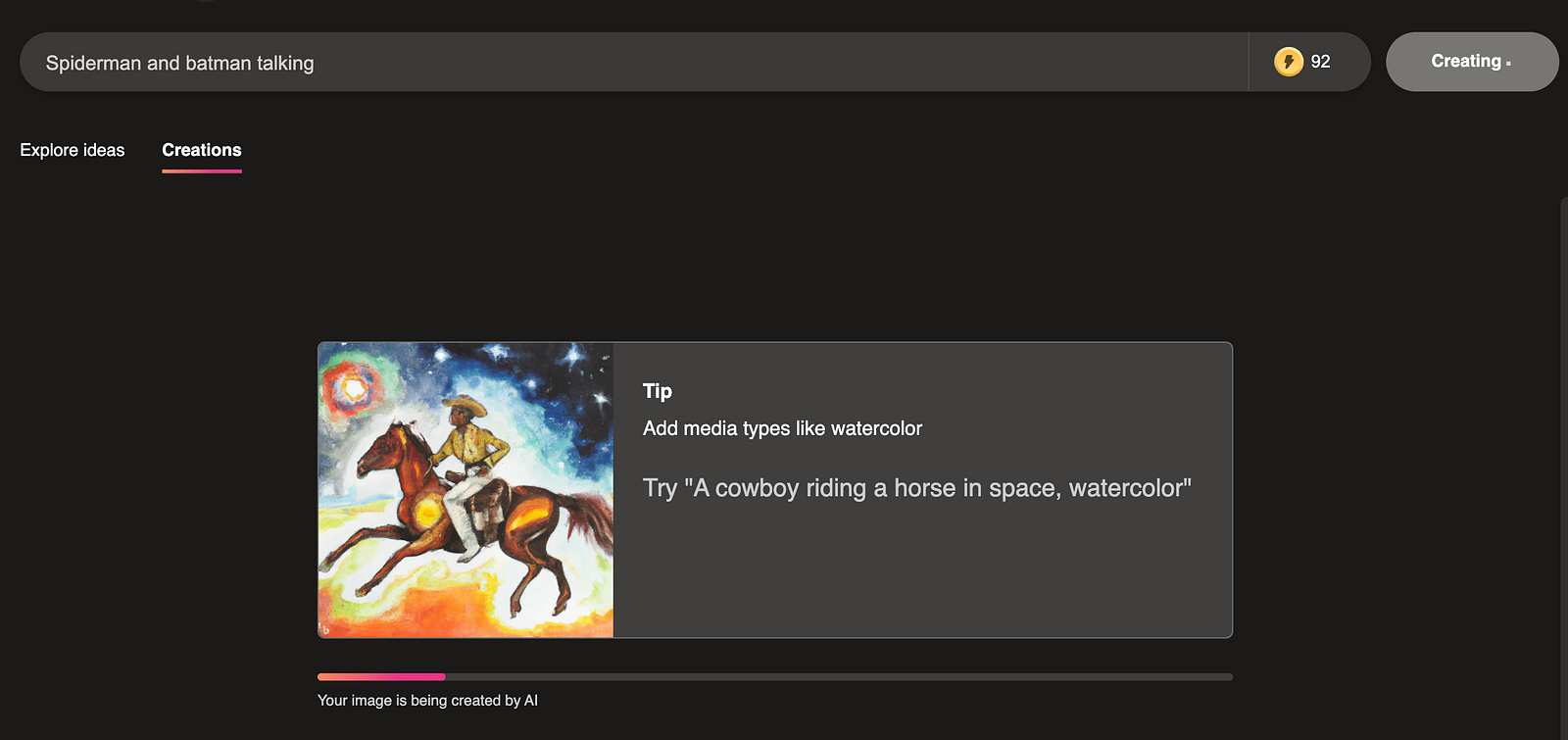This screenshot has width=1568, height=740.
Task: Select the Creations tab
Action: 201,150
